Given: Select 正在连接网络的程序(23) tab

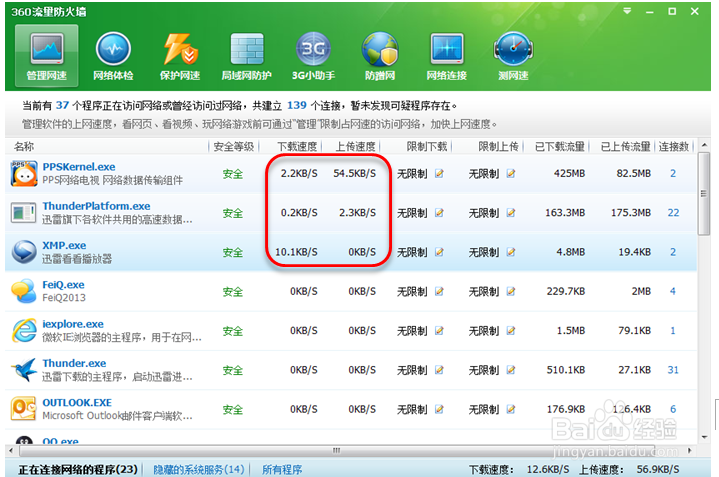Looking at the screenshot, I should coord(78,470).
